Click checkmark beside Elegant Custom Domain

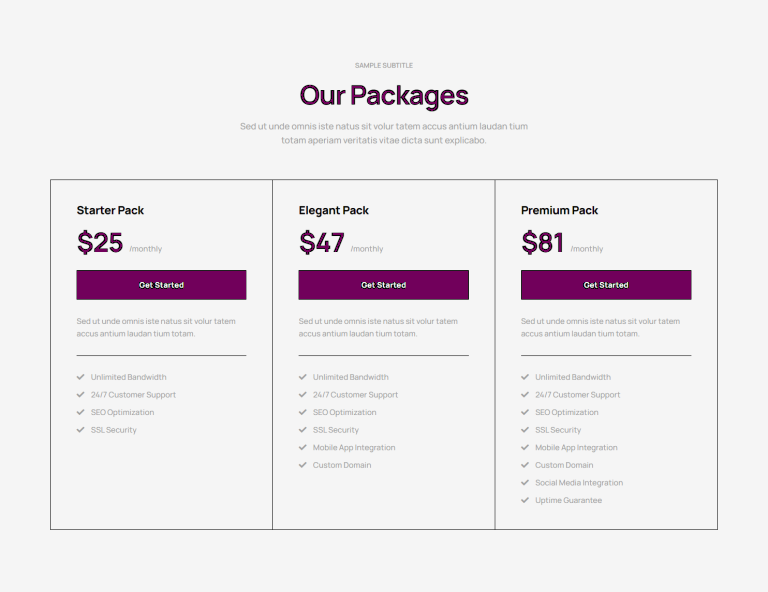[303, 465]
